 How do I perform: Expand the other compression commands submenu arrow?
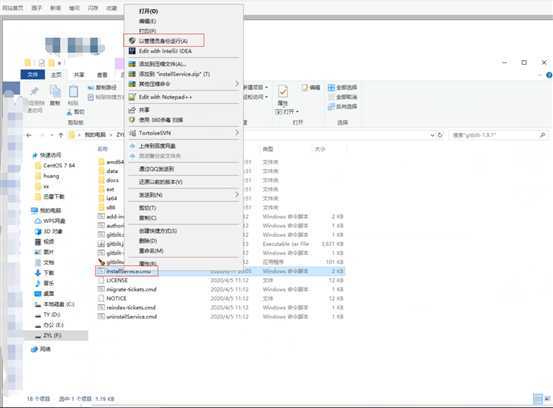pyautogui.click(x=236, y=84)
